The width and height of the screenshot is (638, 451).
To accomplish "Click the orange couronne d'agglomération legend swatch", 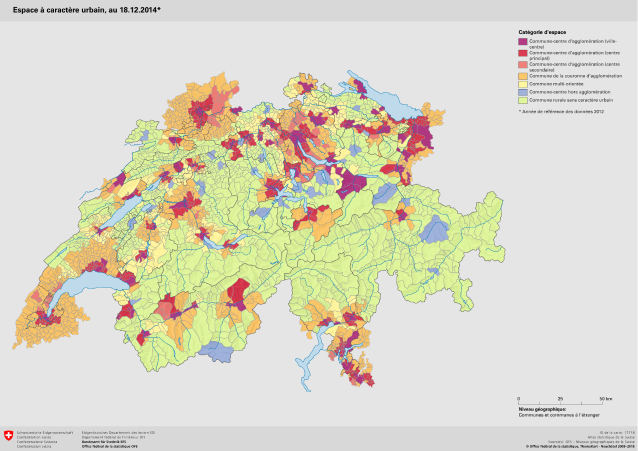I will click(x=523, y=76).
